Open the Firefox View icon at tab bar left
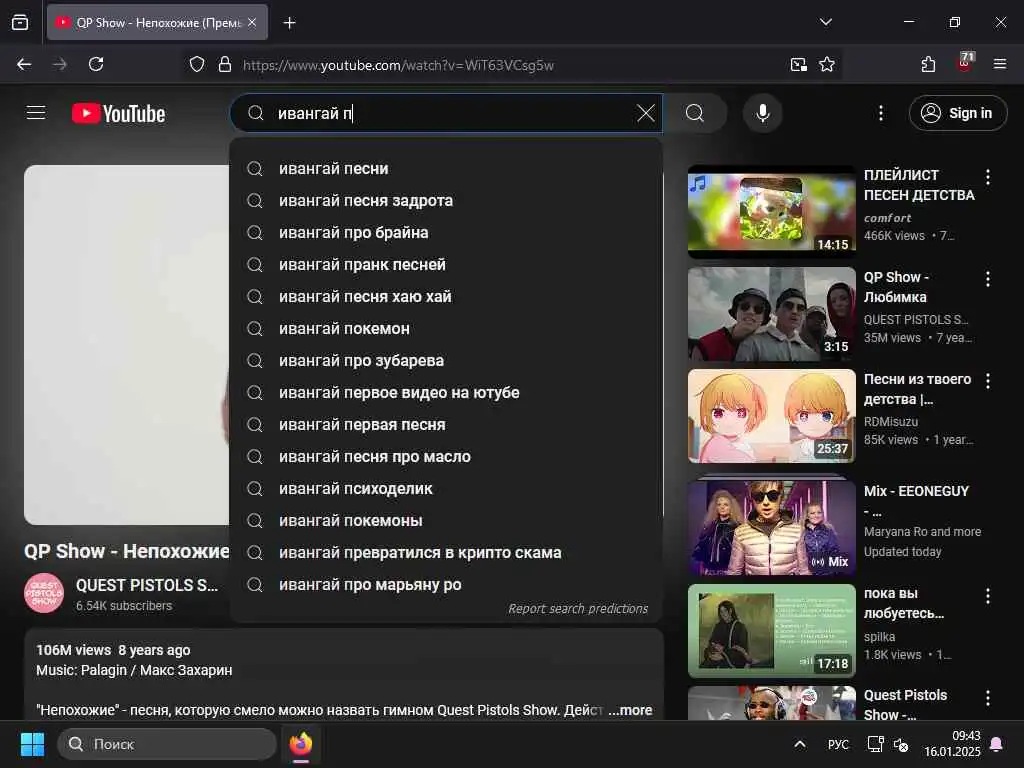 coord(20,22)
